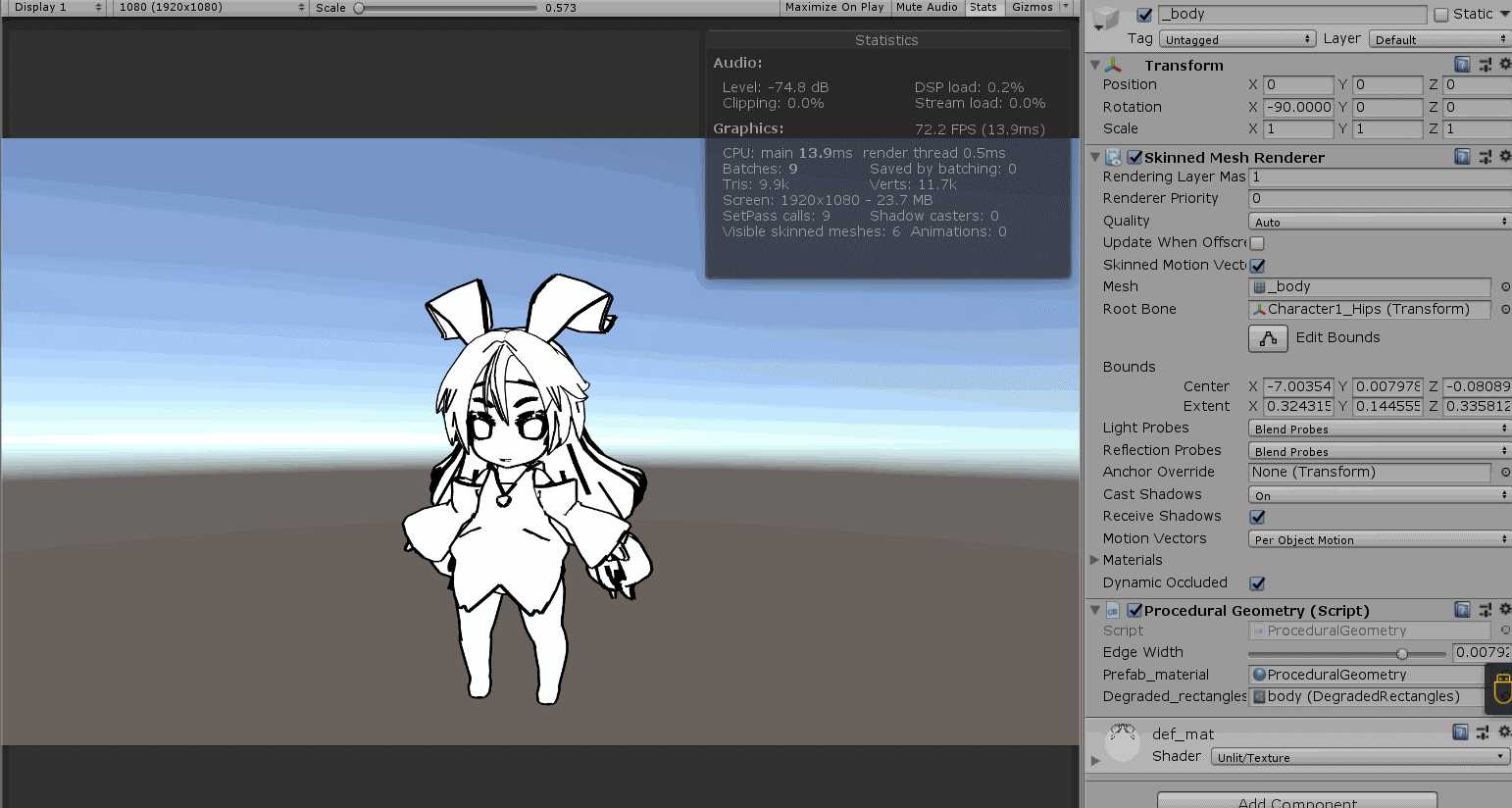Click the Add Component button
The height and width of the screenshot is (808, 1512).
point(1297,801)
